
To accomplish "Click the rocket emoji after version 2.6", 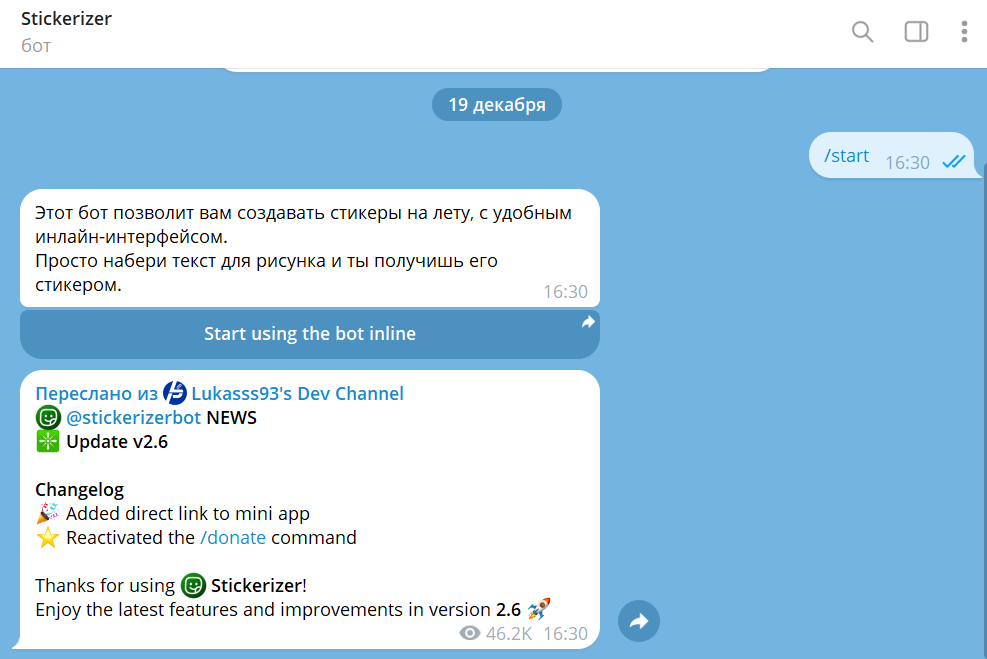I will [539, 609].
